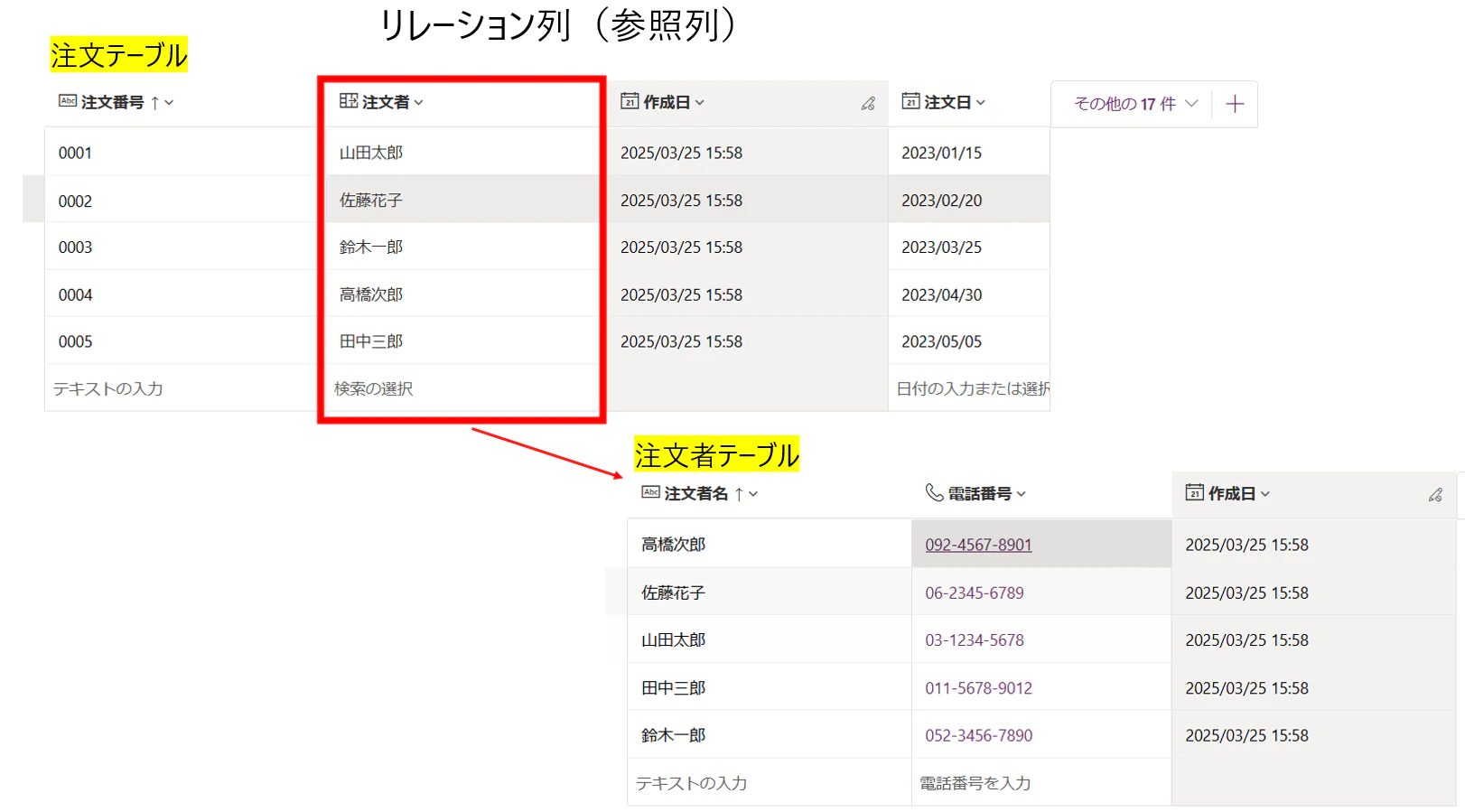The width and height of the screenshot is (1465, 812).
Task: Open 電話番号 column dropdown chevron
Action: coord(1022,494)
